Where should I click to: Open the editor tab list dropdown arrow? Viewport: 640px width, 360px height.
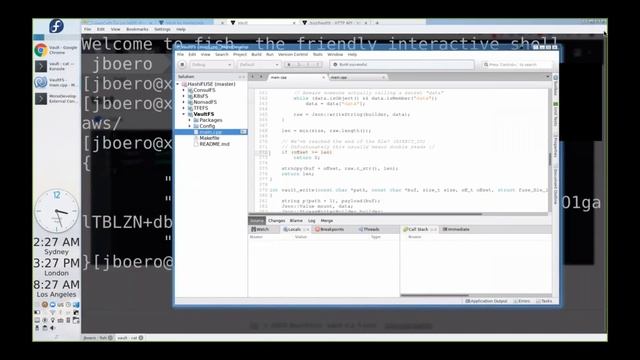[547, 77]
